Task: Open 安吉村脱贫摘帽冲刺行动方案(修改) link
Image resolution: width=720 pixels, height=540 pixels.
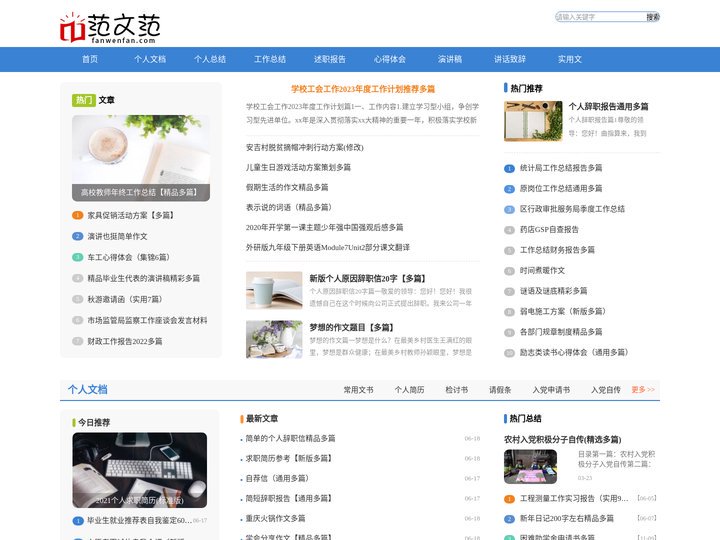Action: click(304, 147)
